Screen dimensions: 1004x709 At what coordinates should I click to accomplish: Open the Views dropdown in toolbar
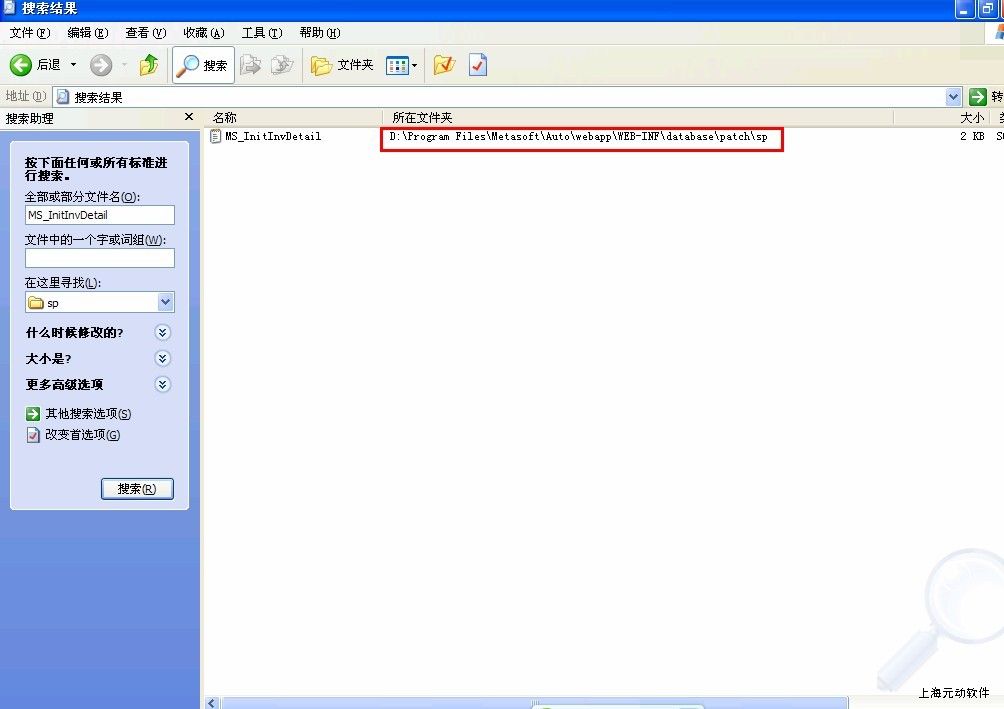pos(402,65)
